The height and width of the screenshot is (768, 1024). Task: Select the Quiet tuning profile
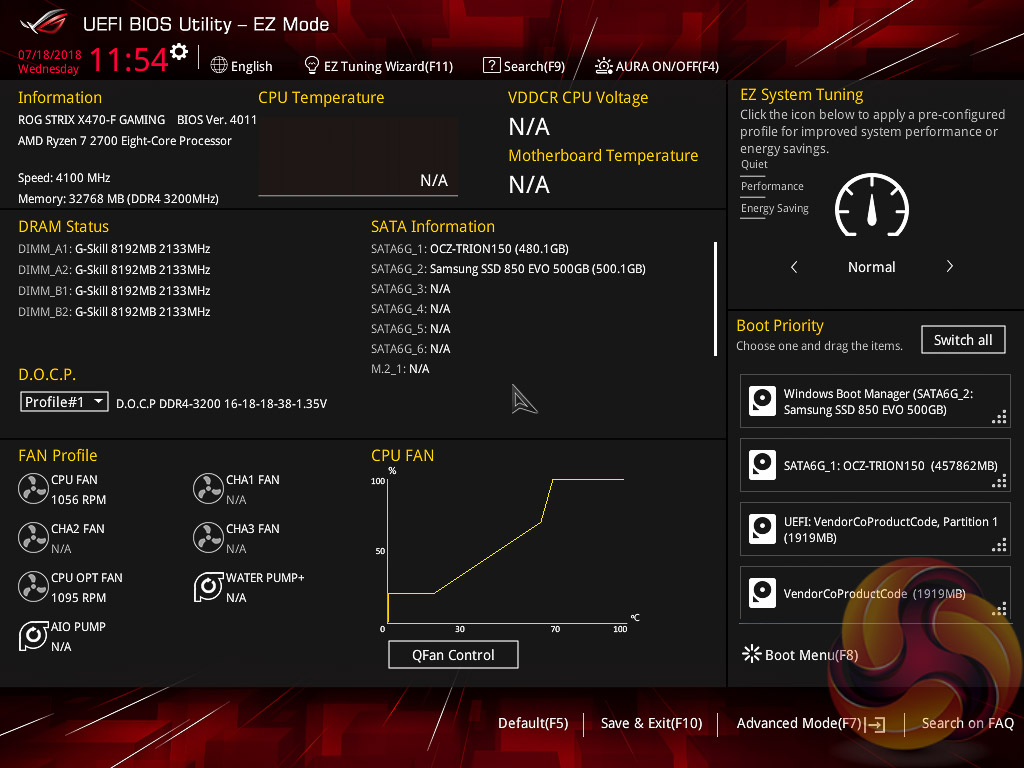pos(754,164)
